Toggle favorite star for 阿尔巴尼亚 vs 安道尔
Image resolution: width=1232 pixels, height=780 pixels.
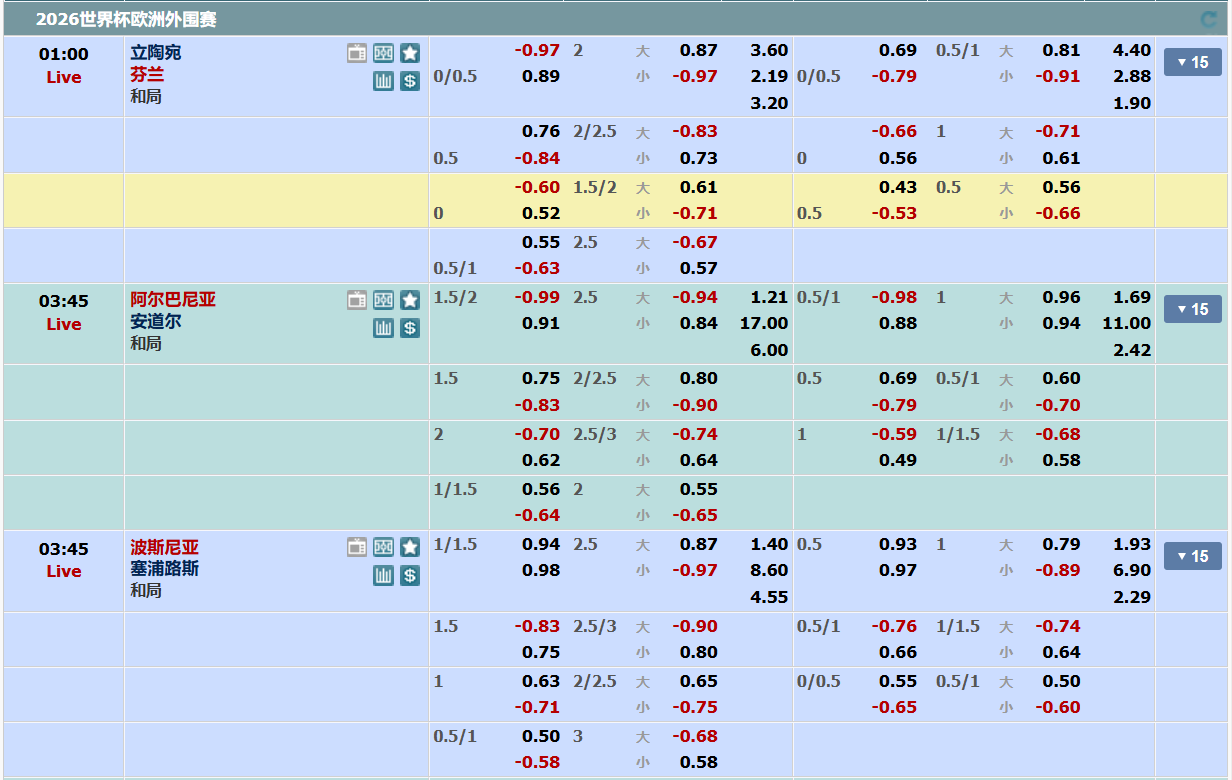409,300
